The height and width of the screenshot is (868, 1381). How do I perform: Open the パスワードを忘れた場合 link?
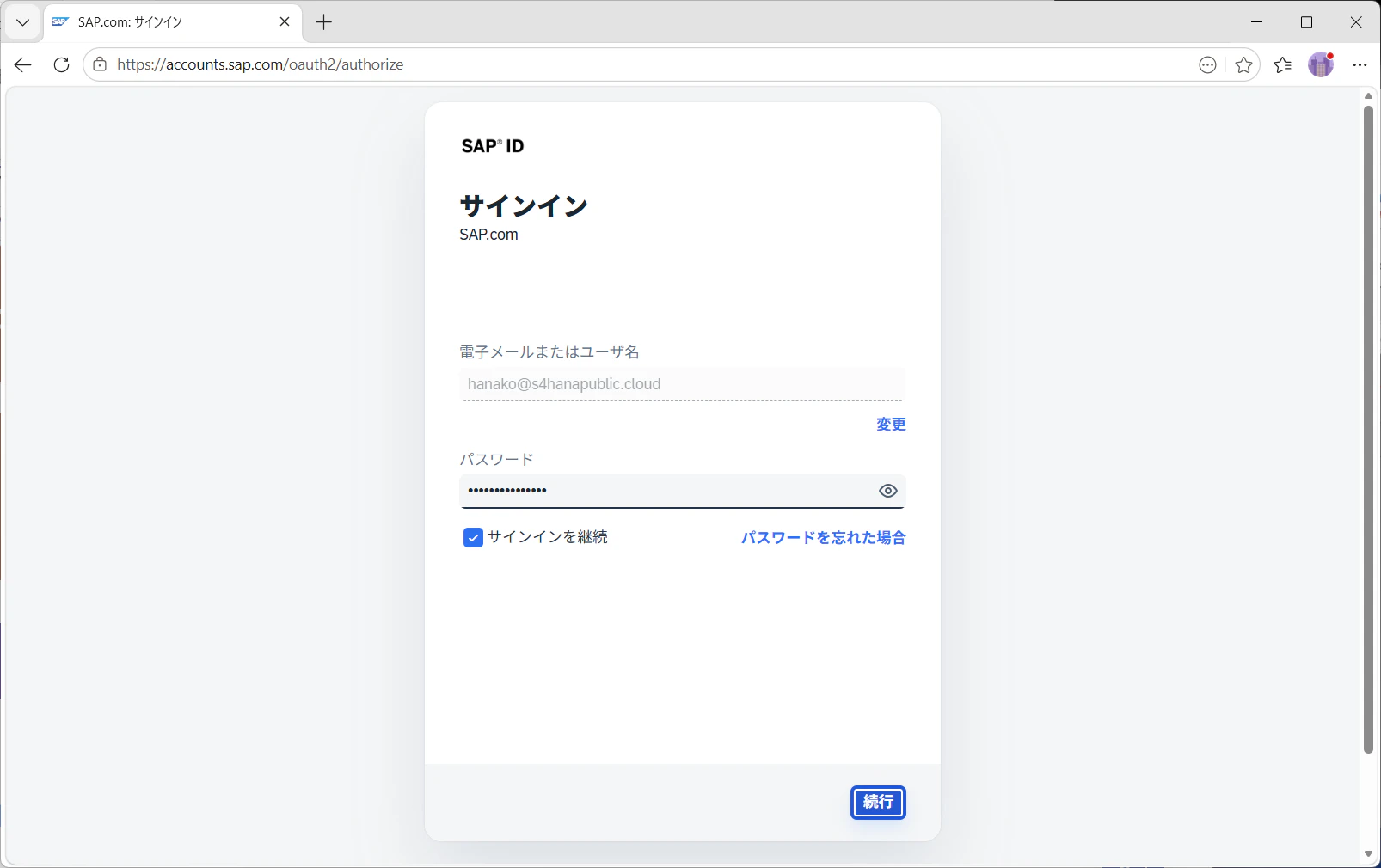[823, 538]
